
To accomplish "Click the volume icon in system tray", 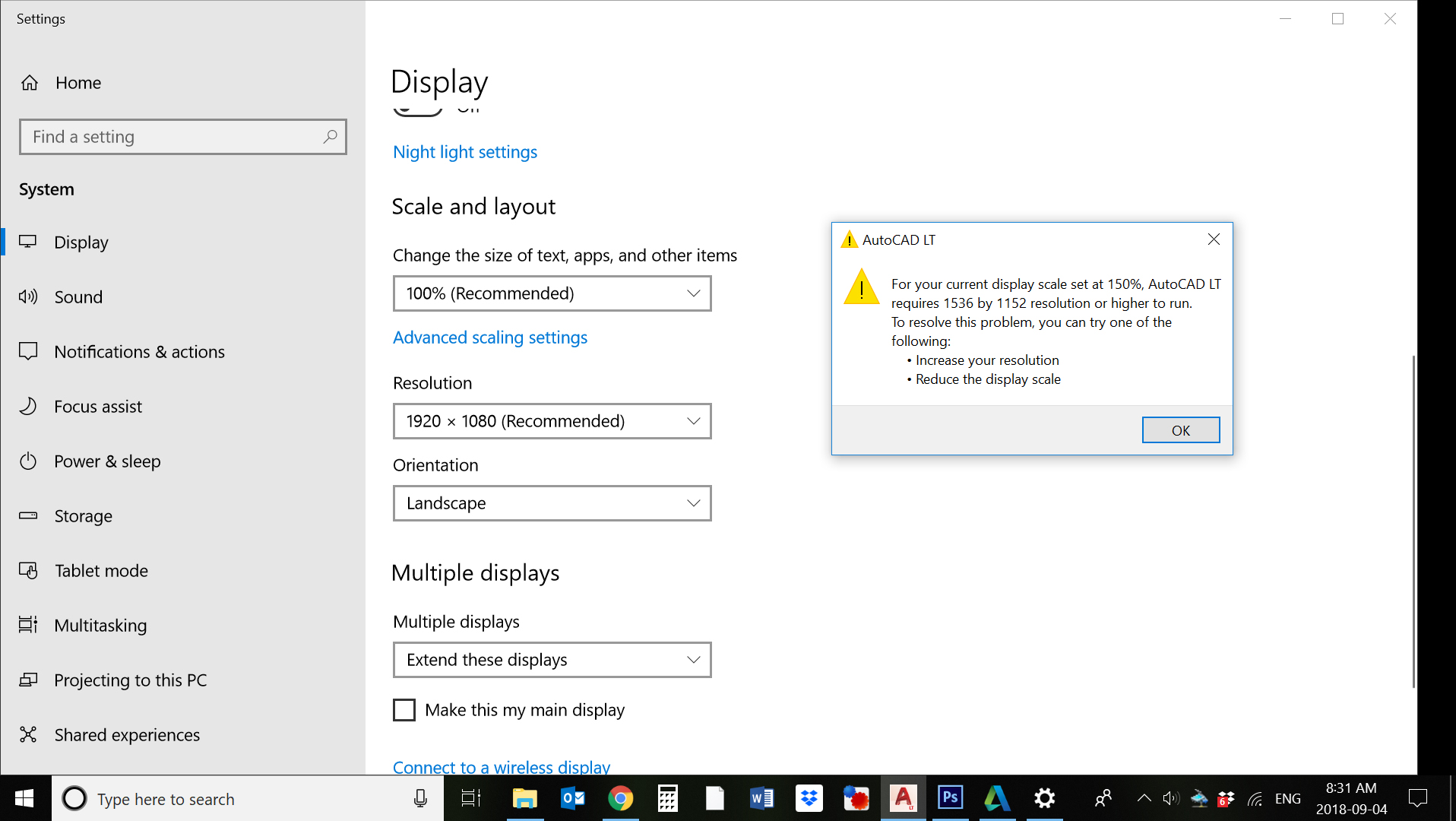I will [1170, 798].
